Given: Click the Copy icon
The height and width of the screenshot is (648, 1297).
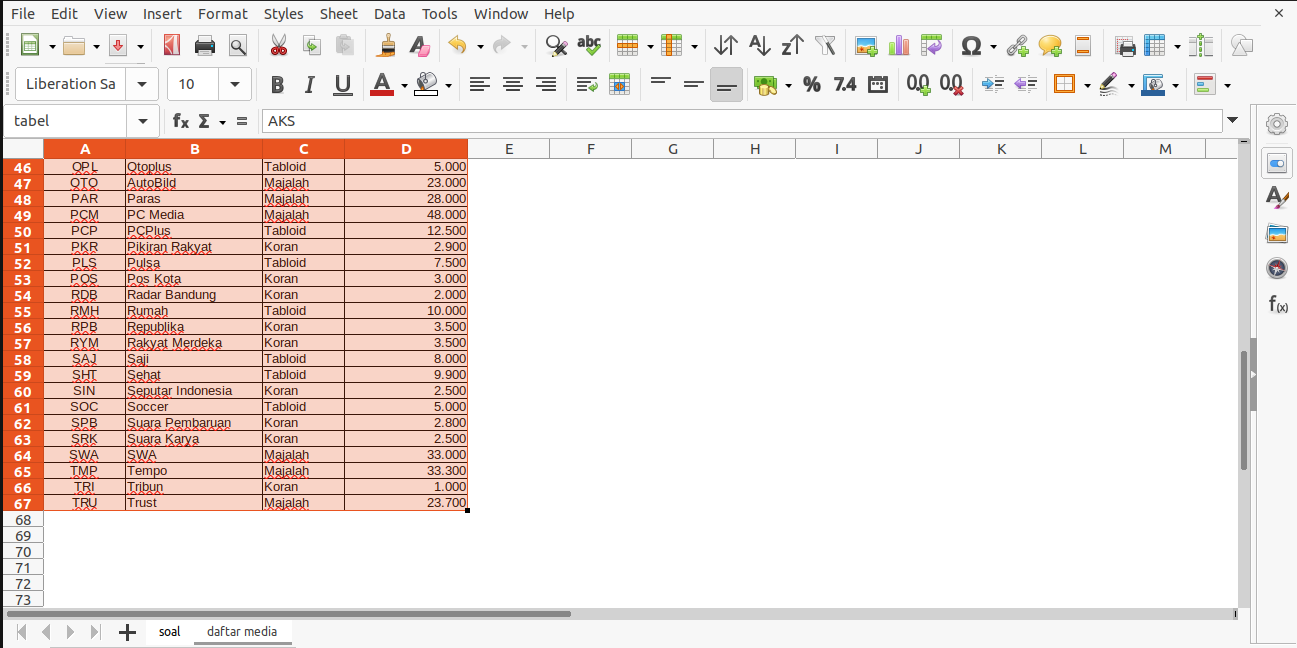Looking at the screenshot, I should click(x=312, y=45).
